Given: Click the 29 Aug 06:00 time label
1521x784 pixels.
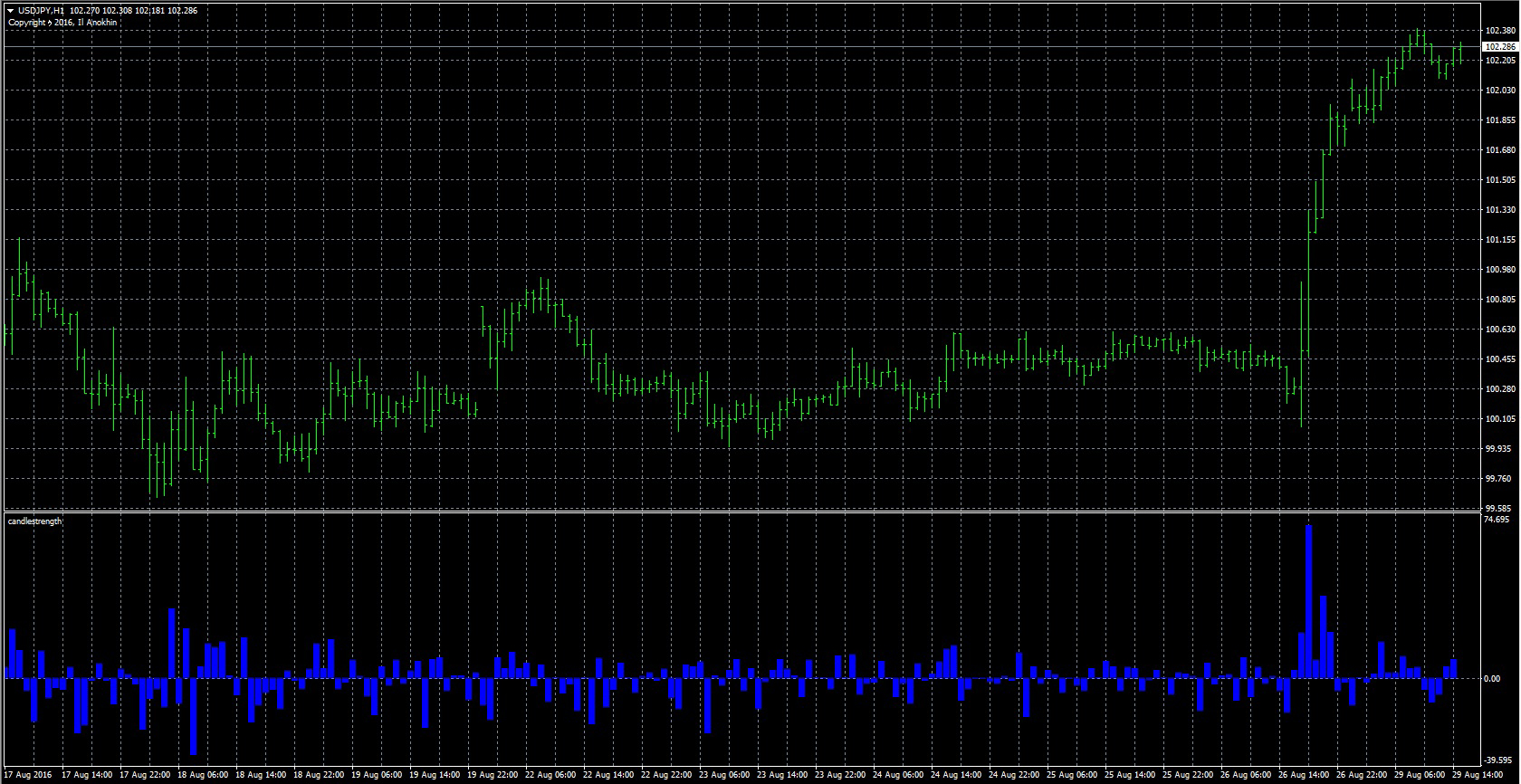Looking at the screenshot, I should tap(1421, 775).
